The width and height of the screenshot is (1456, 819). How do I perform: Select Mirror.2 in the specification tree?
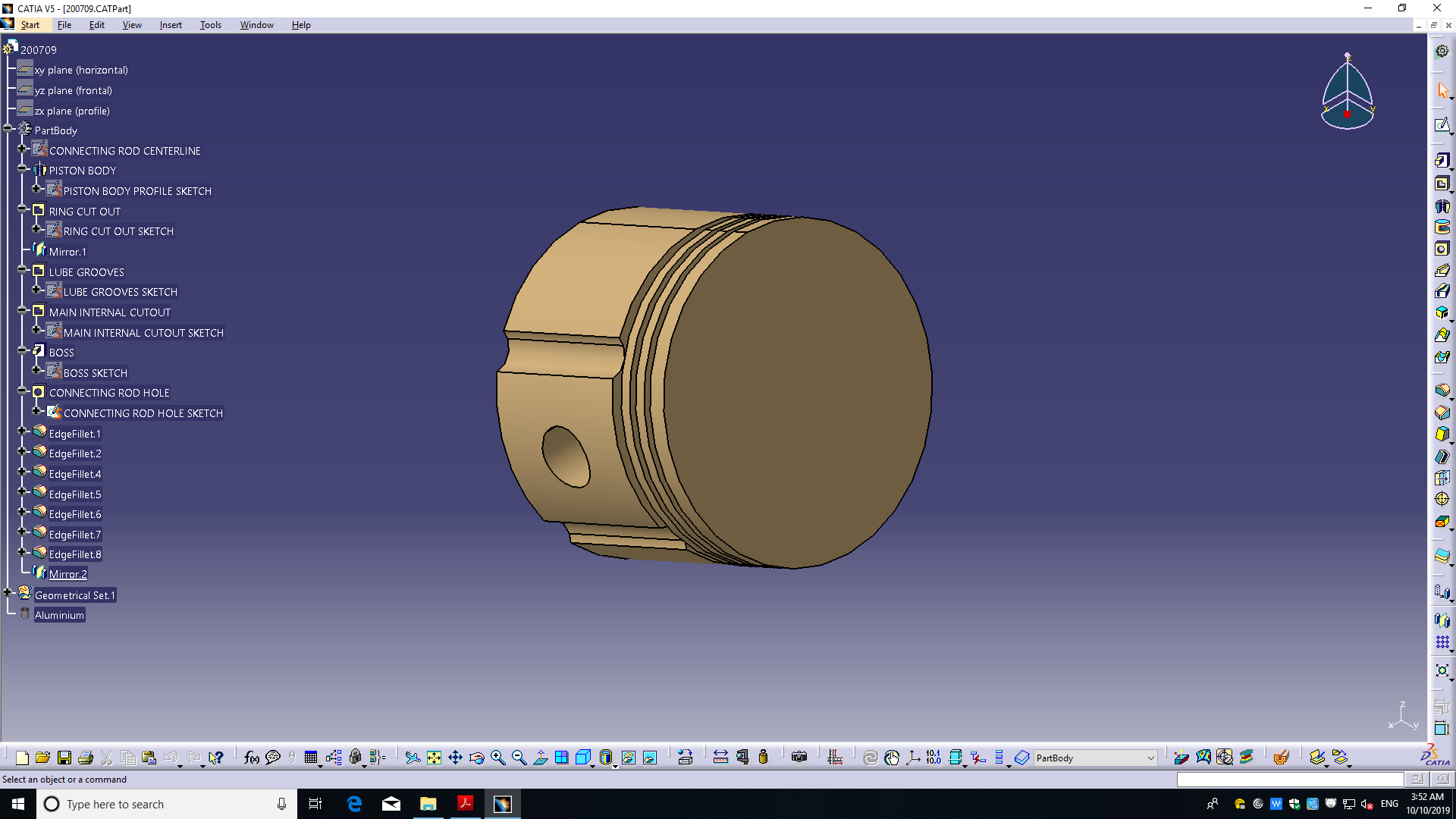pyautogui.click(x=67, y=575)
